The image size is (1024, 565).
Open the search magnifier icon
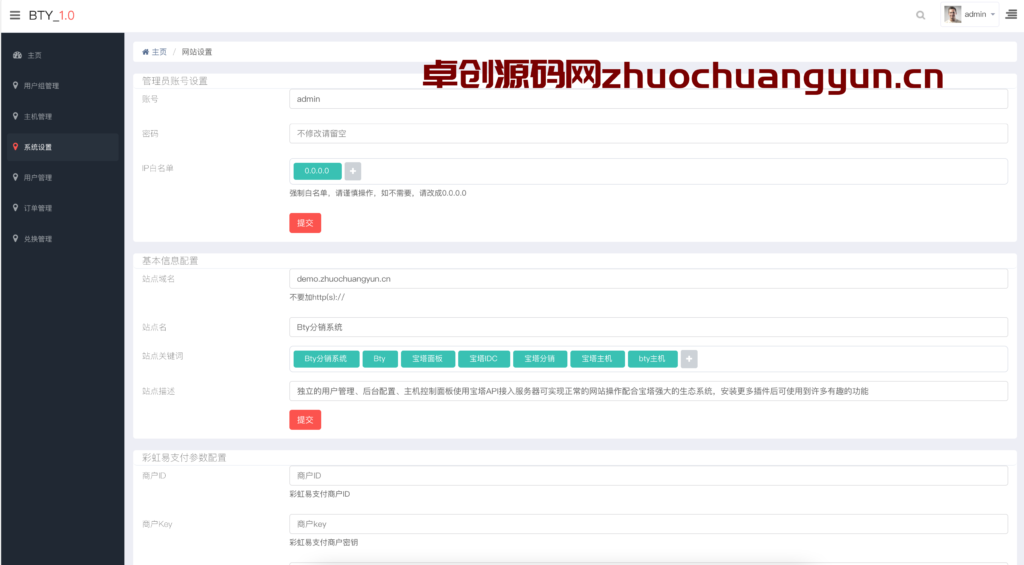[x=920, y=15]
